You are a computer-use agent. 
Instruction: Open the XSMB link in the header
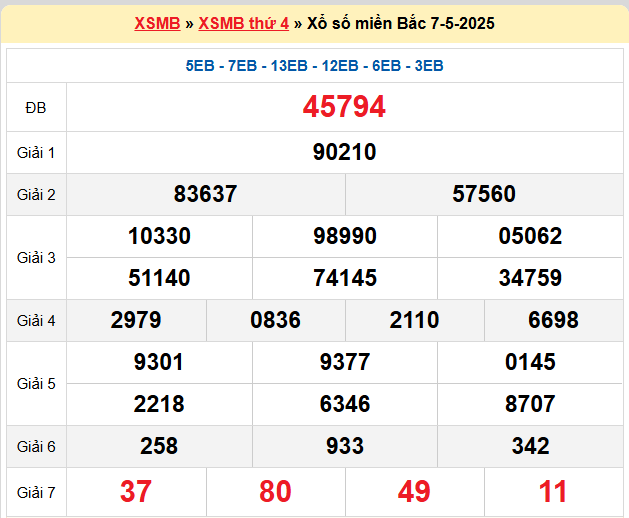point(157,23)
